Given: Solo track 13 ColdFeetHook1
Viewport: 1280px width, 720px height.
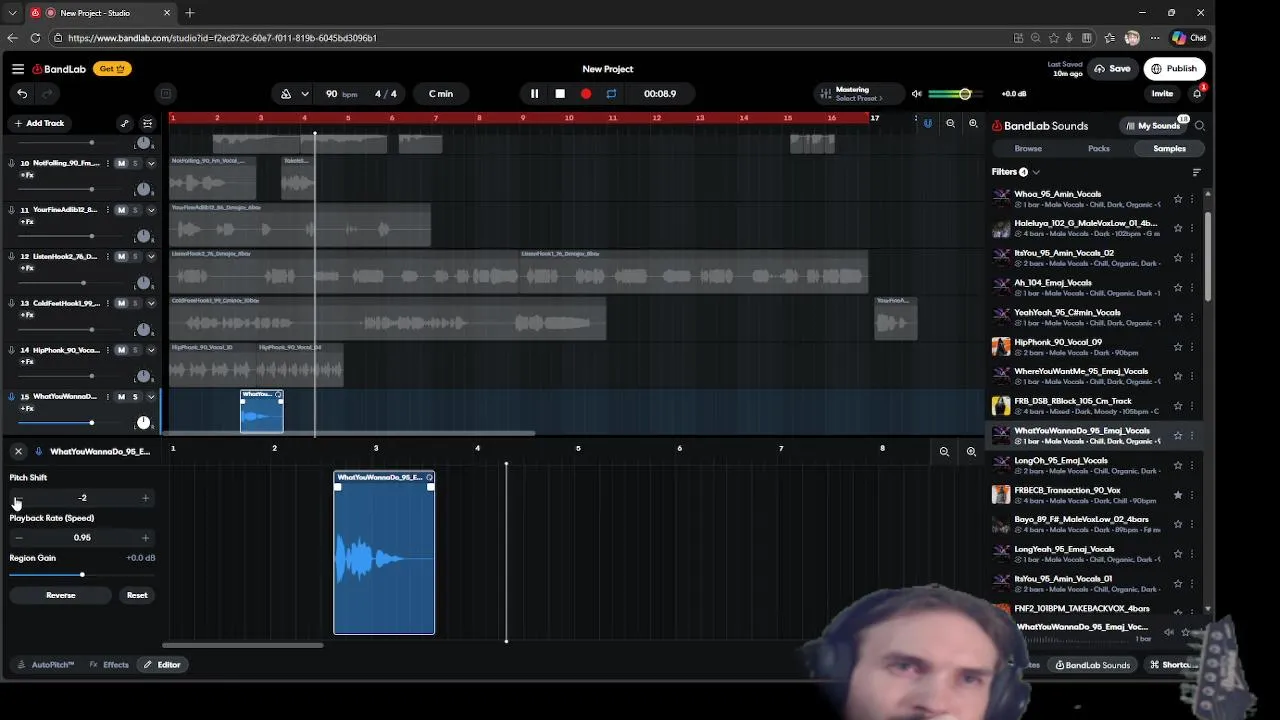Looking at the screenshot, I should click(x=136, y=303).
